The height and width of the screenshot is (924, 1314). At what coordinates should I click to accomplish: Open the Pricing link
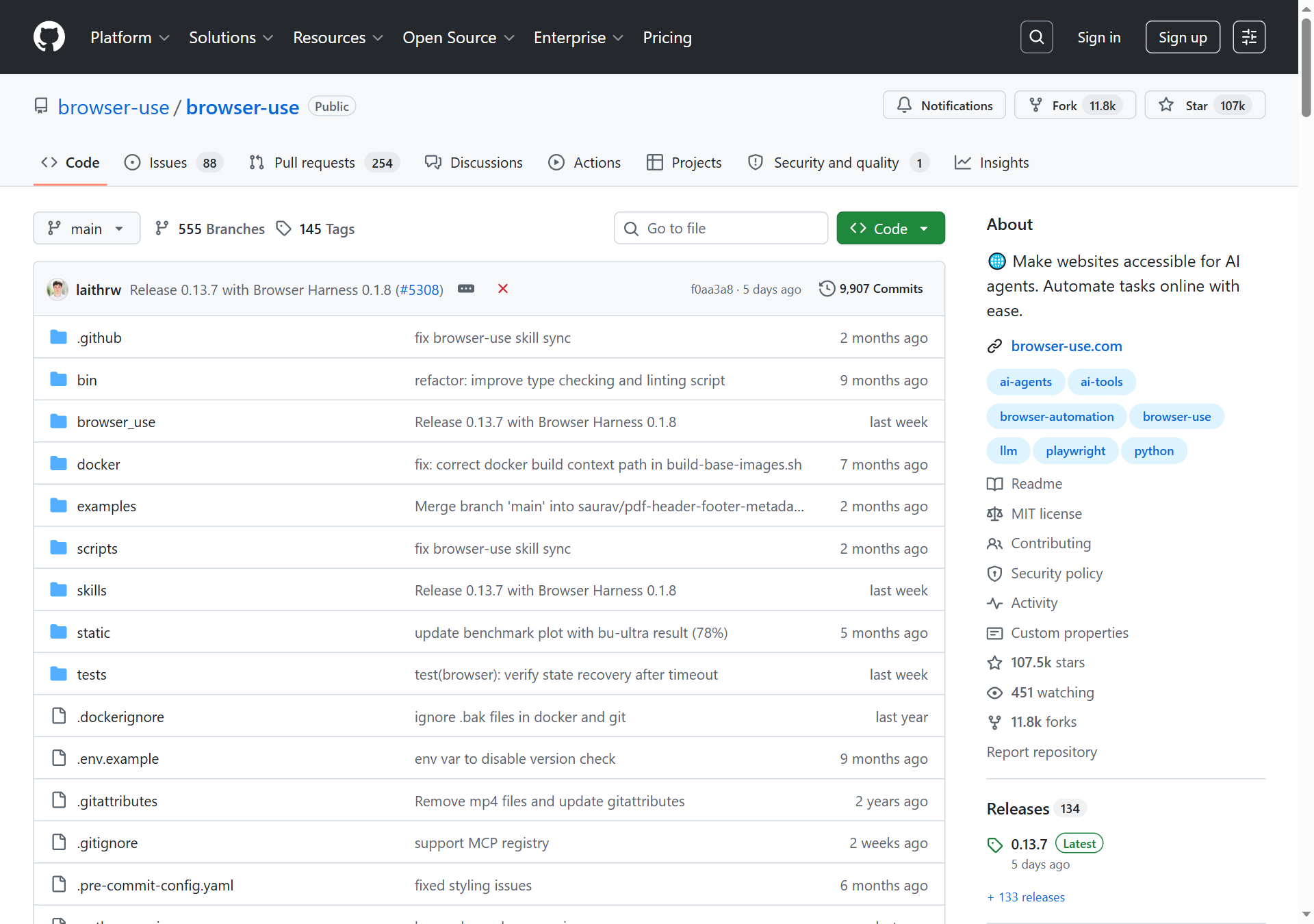(x=667, y=38)
